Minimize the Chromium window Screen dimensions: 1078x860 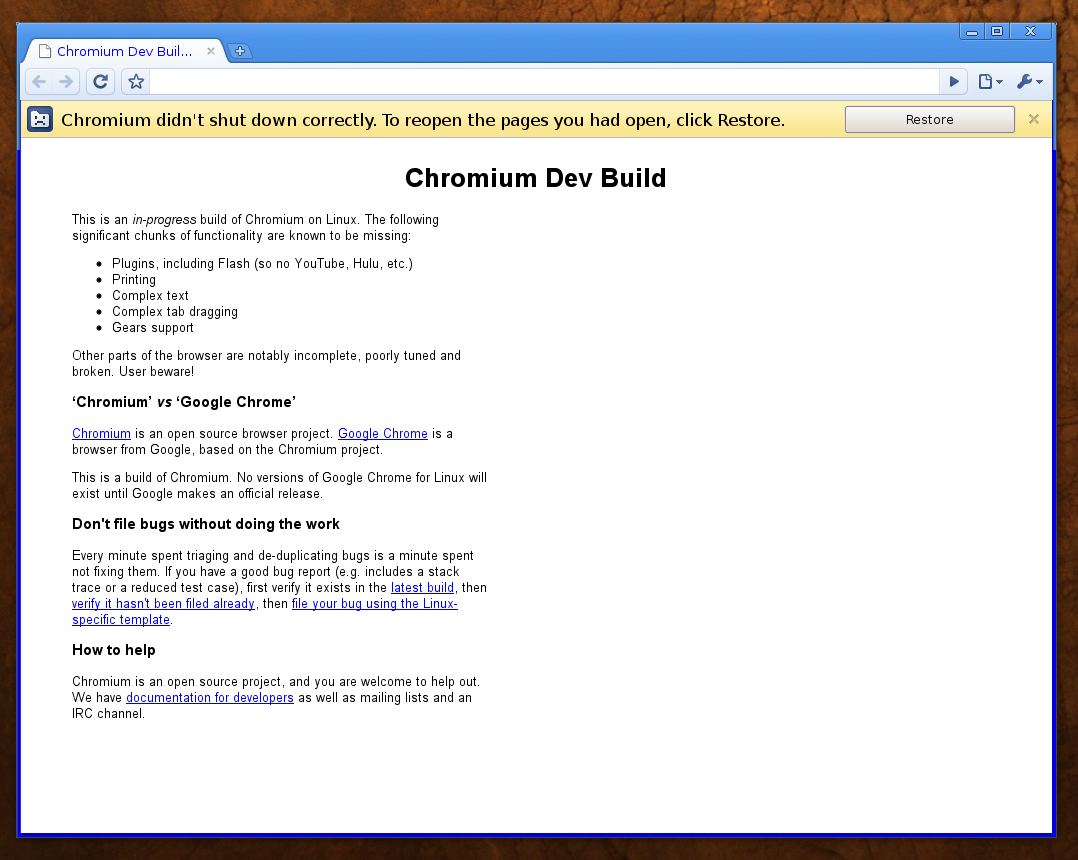[971, 32]
